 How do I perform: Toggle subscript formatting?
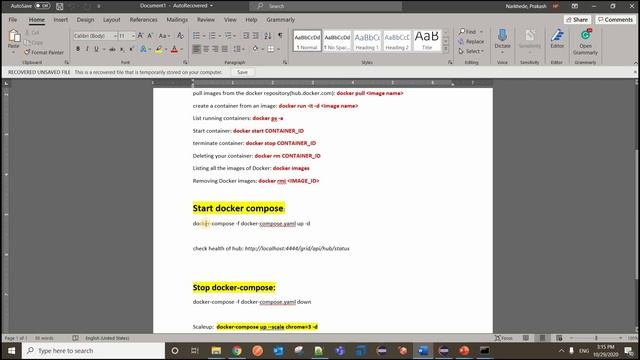pyautogui.click(x=122, y=49)
